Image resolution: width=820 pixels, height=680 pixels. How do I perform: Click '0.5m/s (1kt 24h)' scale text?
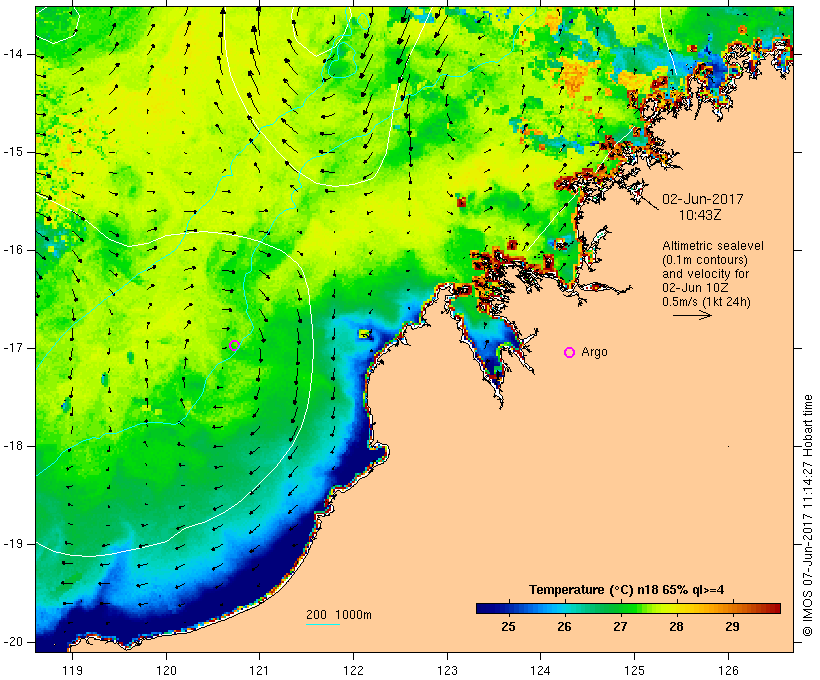coord(706,302)
